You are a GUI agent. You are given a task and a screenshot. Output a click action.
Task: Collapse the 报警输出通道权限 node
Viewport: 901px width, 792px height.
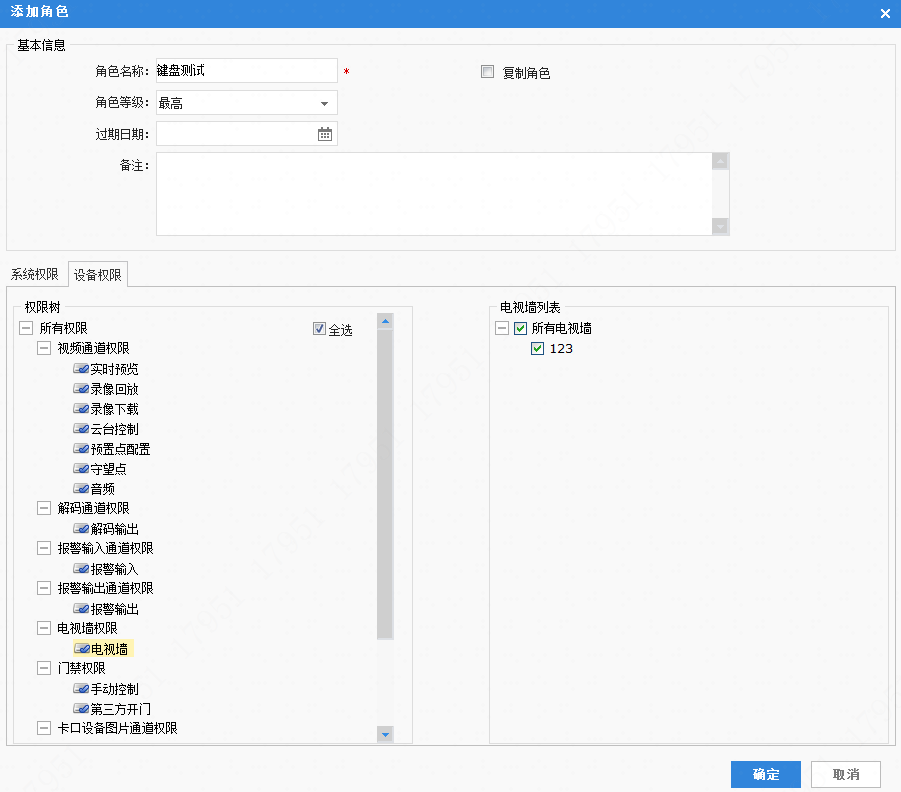coord(44,588)
